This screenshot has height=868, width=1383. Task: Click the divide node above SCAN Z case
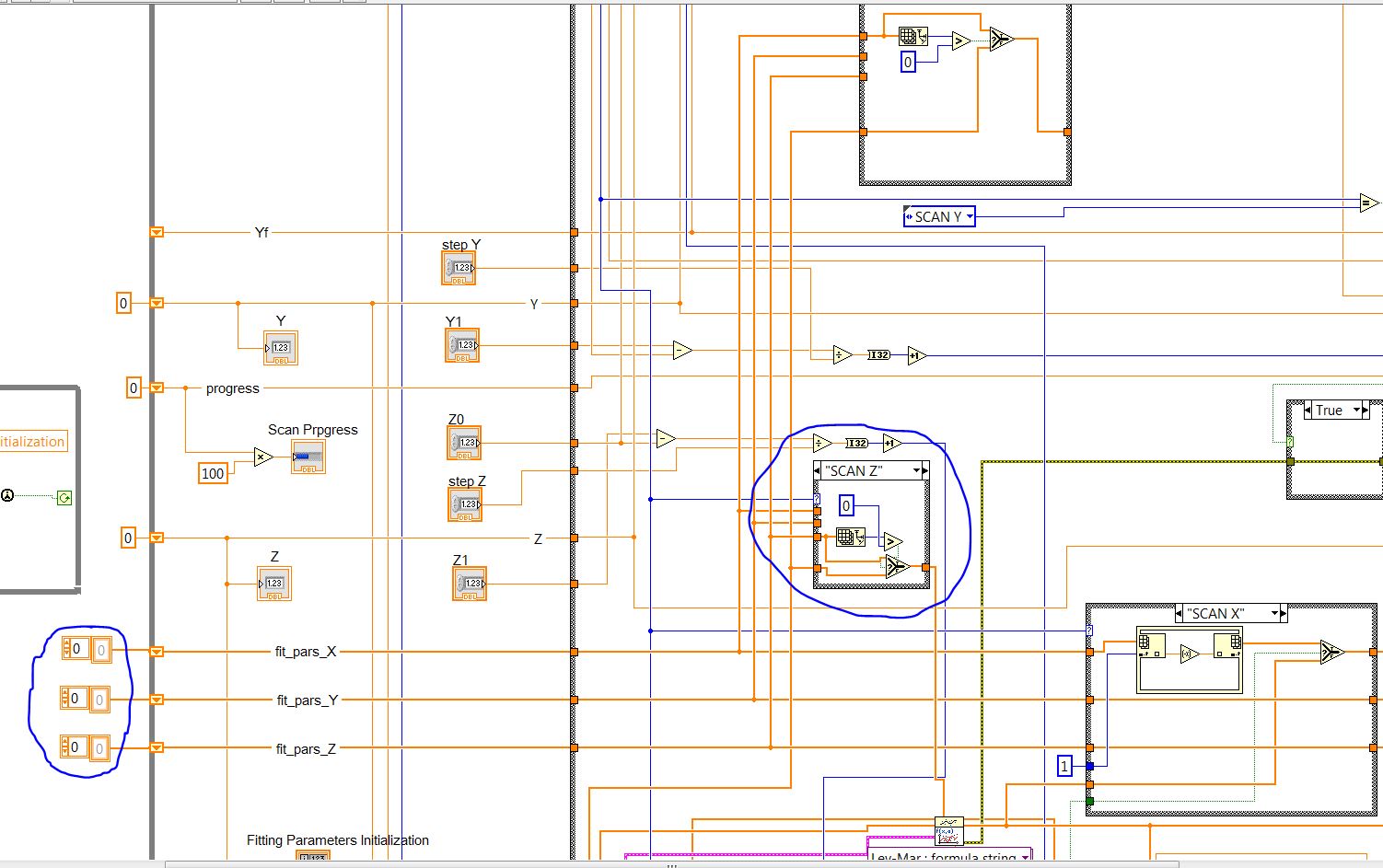point(821,444)
